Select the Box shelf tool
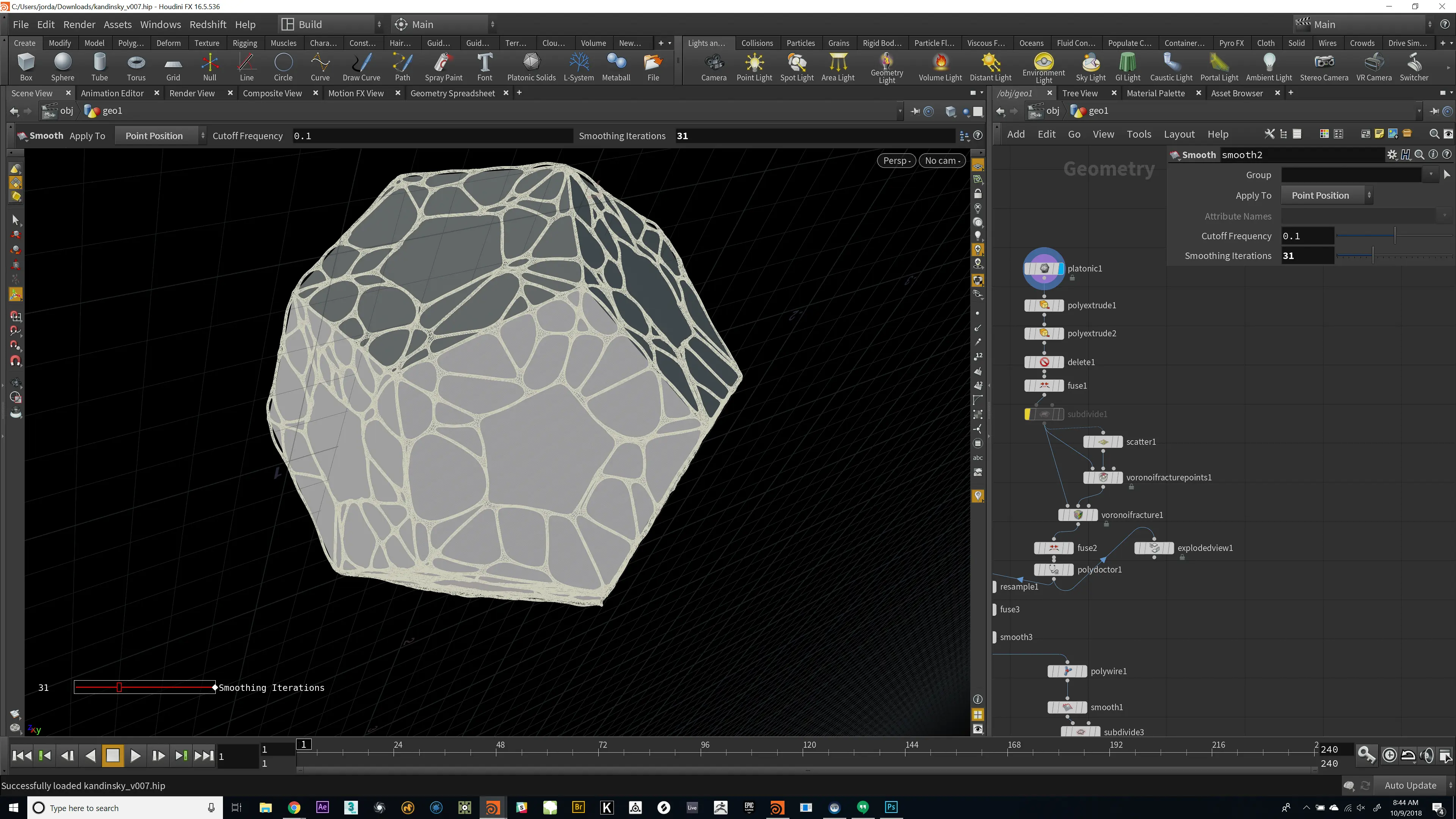 coord(26,67)
